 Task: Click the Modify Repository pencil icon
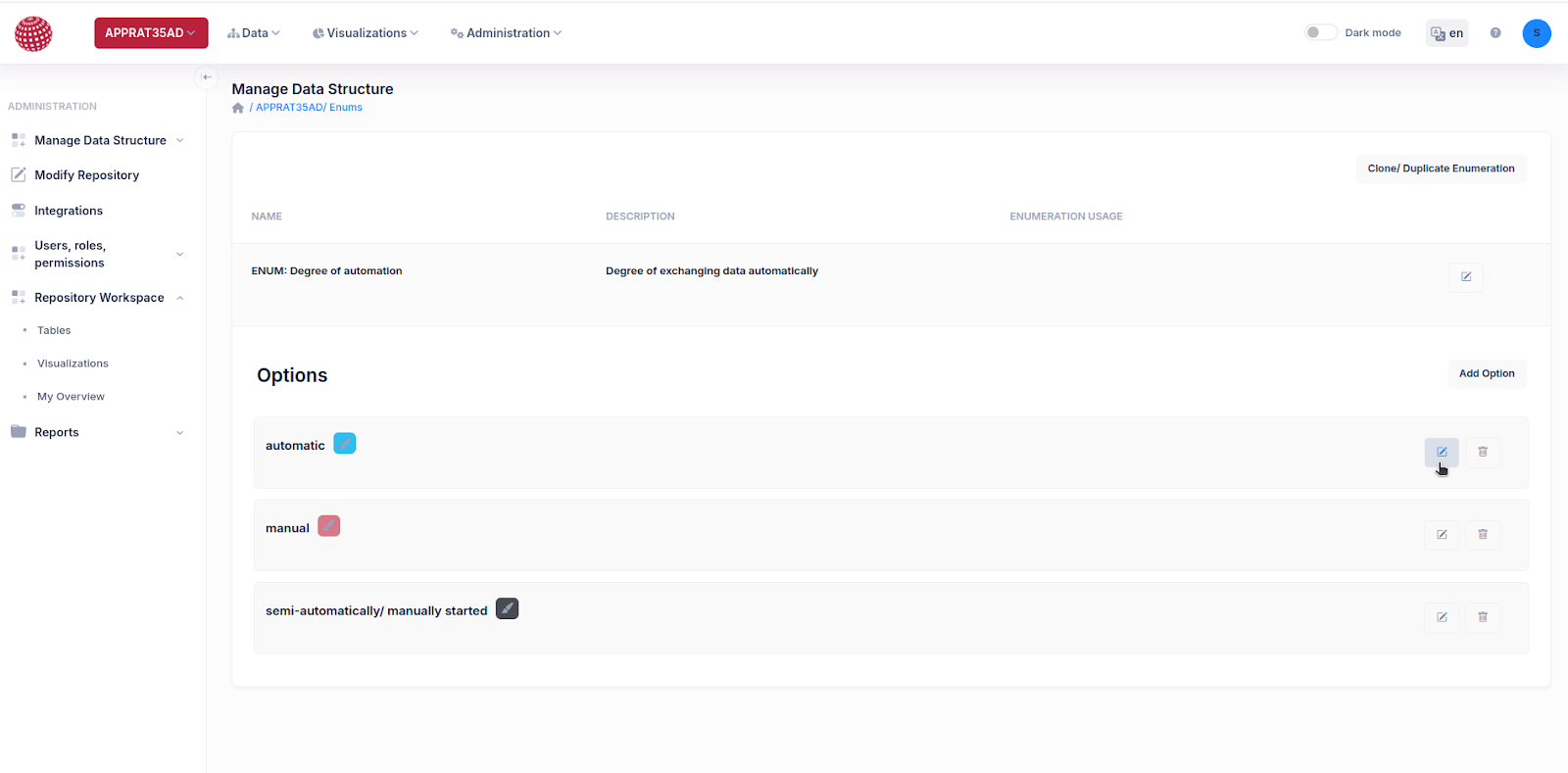[19, 174]
